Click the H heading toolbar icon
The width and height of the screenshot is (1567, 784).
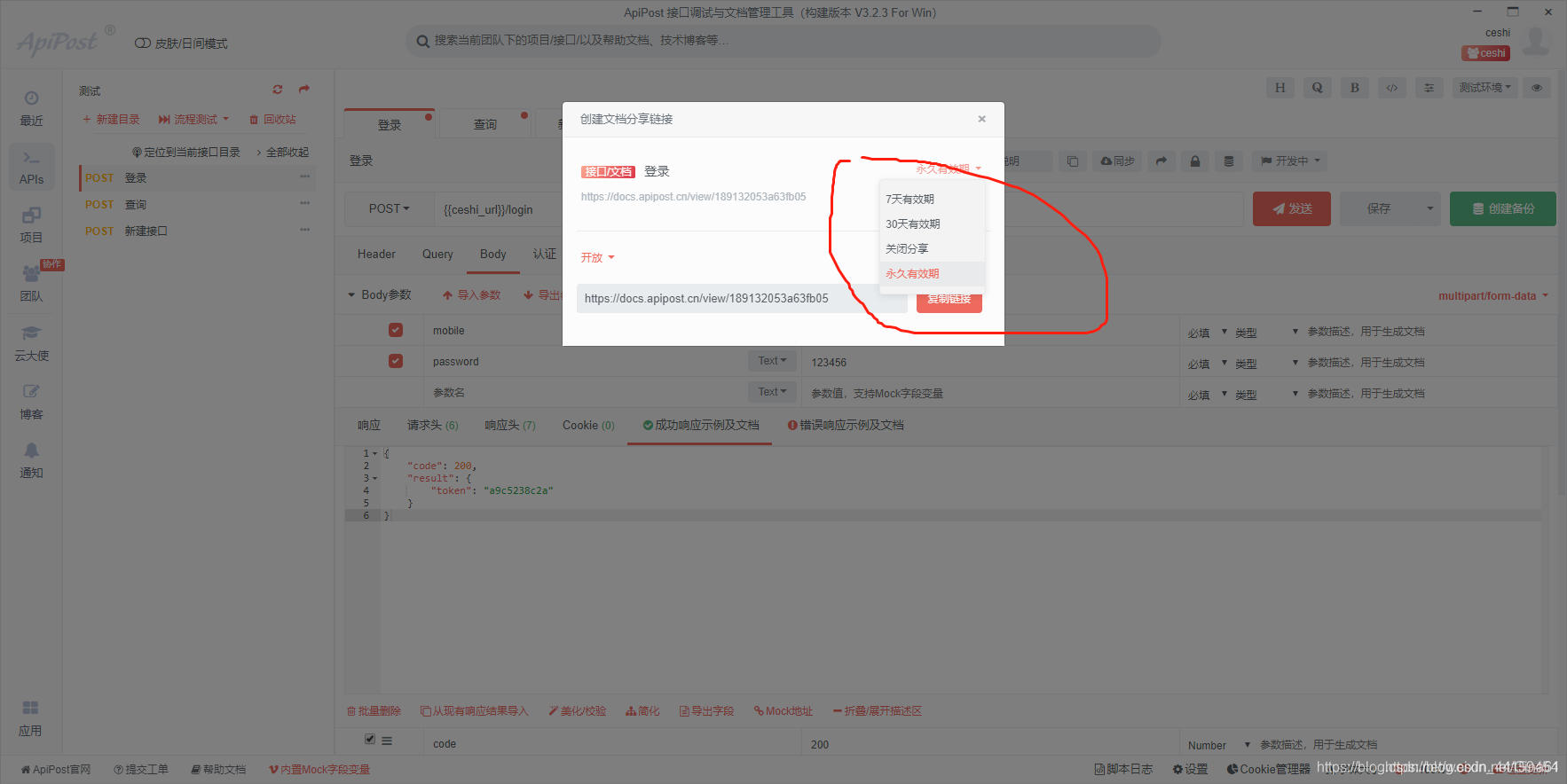pos(1280,88)
